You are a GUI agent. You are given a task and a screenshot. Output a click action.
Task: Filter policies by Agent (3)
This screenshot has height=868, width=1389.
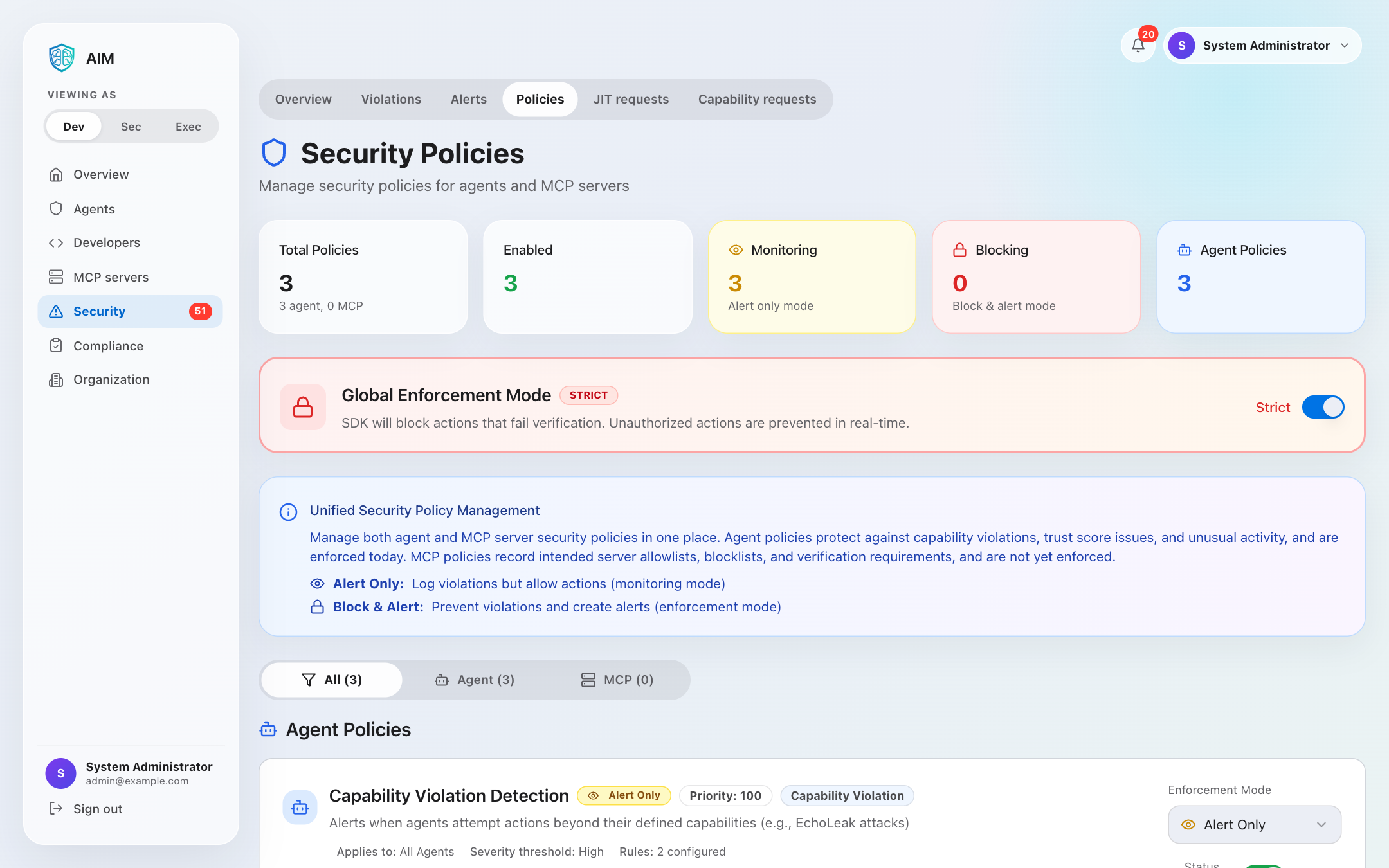[475, 680]
